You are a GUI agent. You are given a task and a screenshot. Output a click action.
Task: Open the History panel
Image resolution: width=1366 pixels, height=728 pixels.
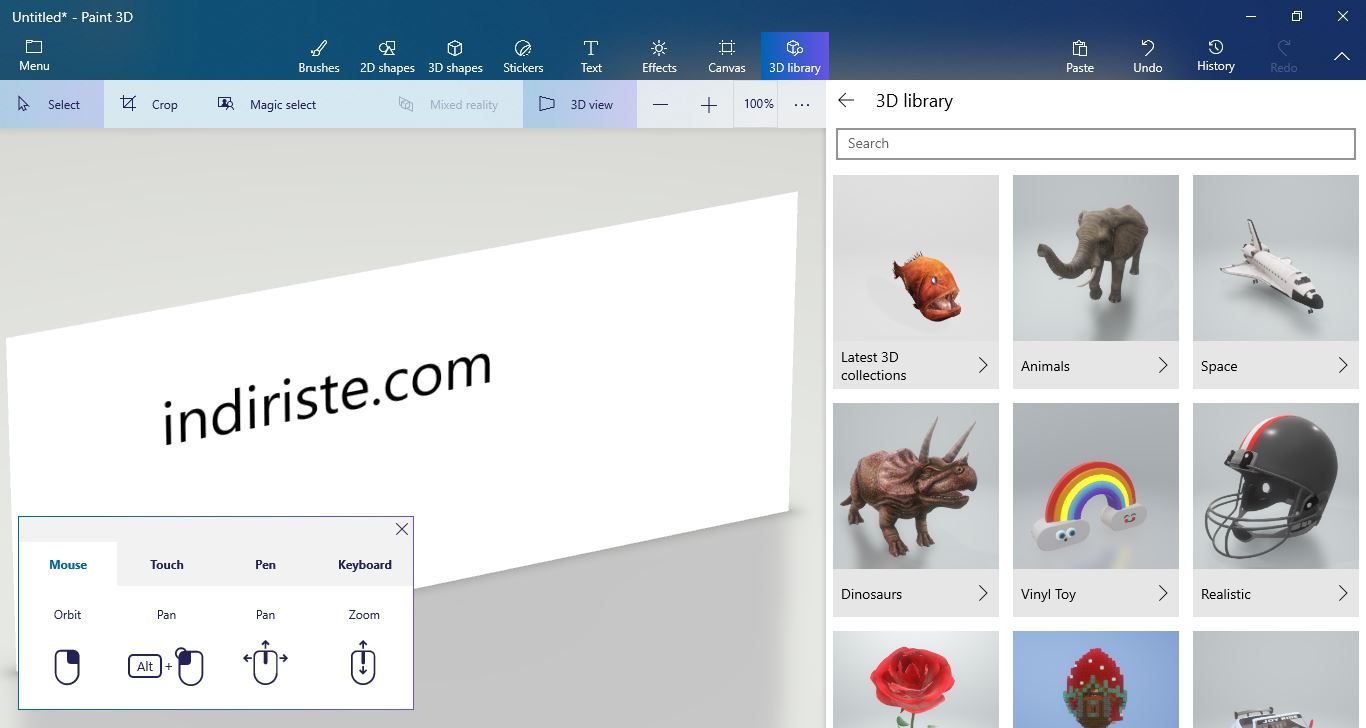[1216, 56]
